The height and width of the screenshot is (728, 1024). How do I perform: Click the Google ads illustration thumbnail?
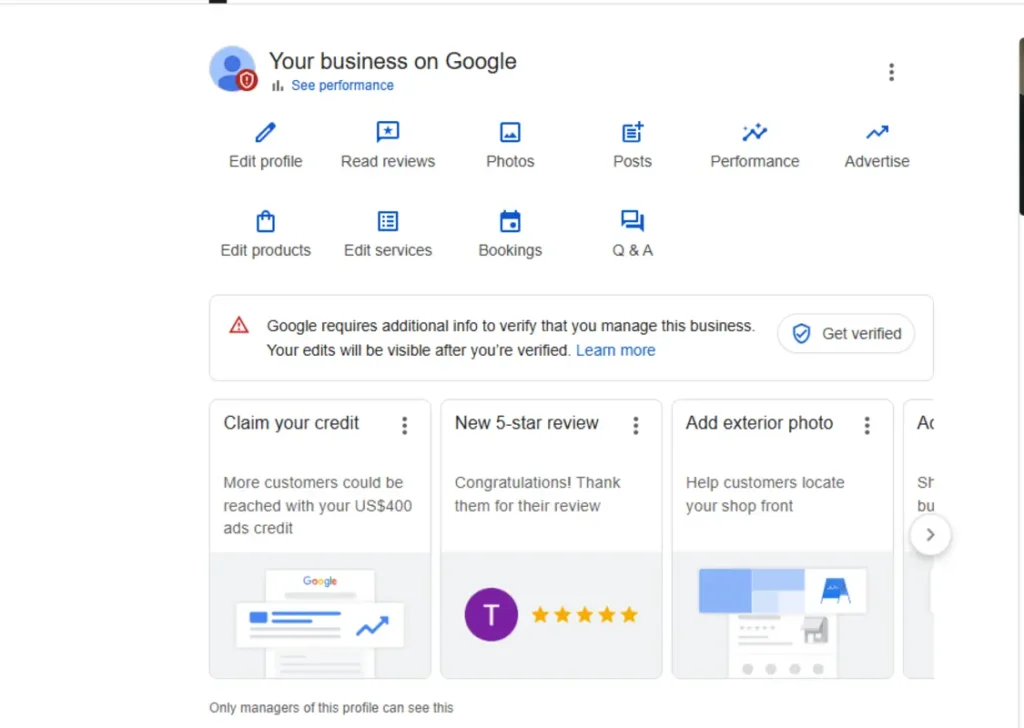click(x=320, y=615)
